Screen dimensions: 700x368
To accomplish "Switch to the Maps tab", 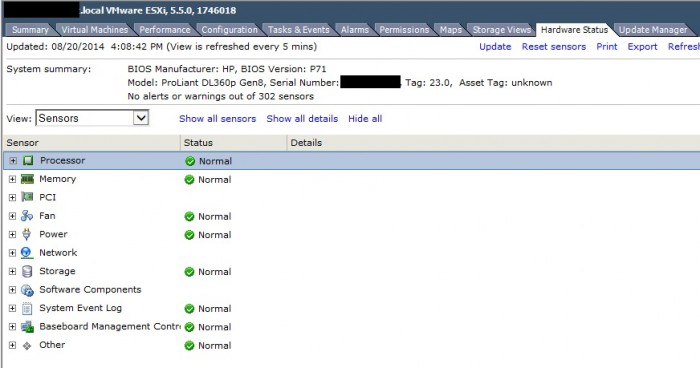I will point(450,30).
